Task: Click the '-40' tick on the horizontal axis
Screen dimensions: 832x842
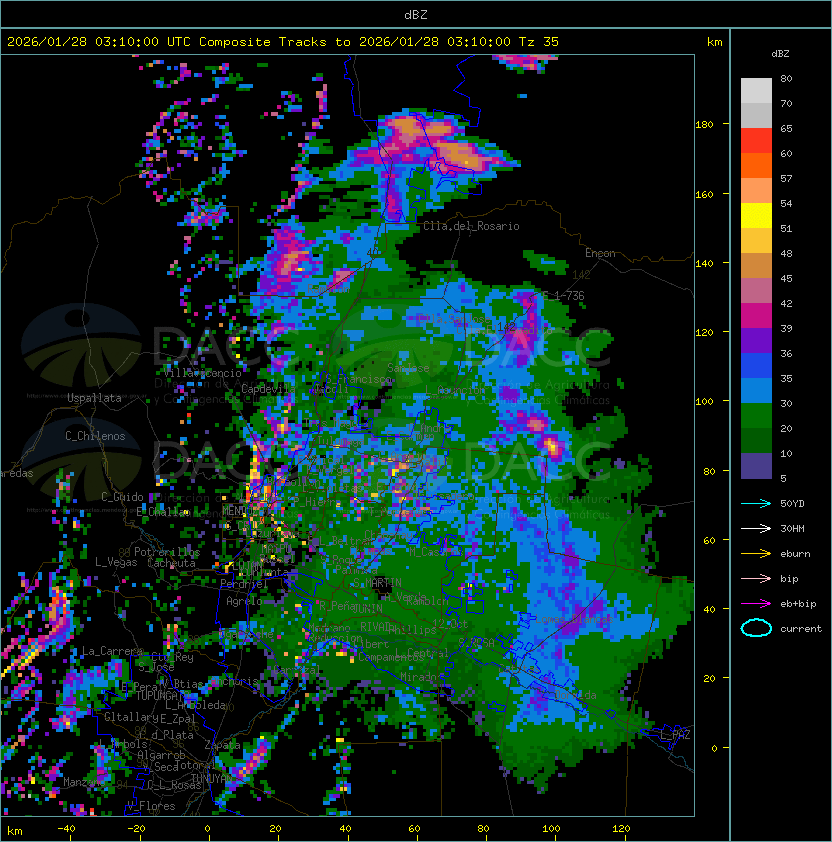Action: click(x=67, y=829)
